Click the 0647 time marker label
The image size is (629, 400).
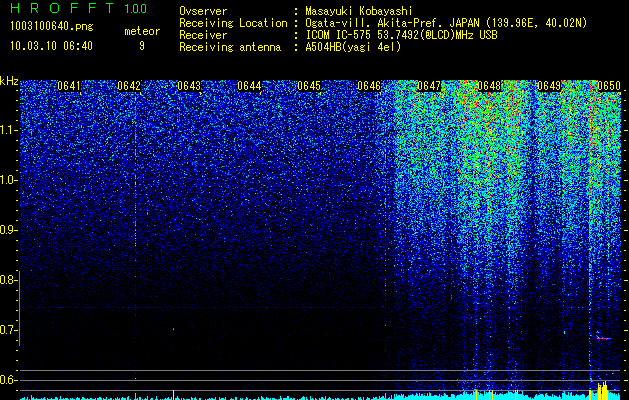point(429,86)
